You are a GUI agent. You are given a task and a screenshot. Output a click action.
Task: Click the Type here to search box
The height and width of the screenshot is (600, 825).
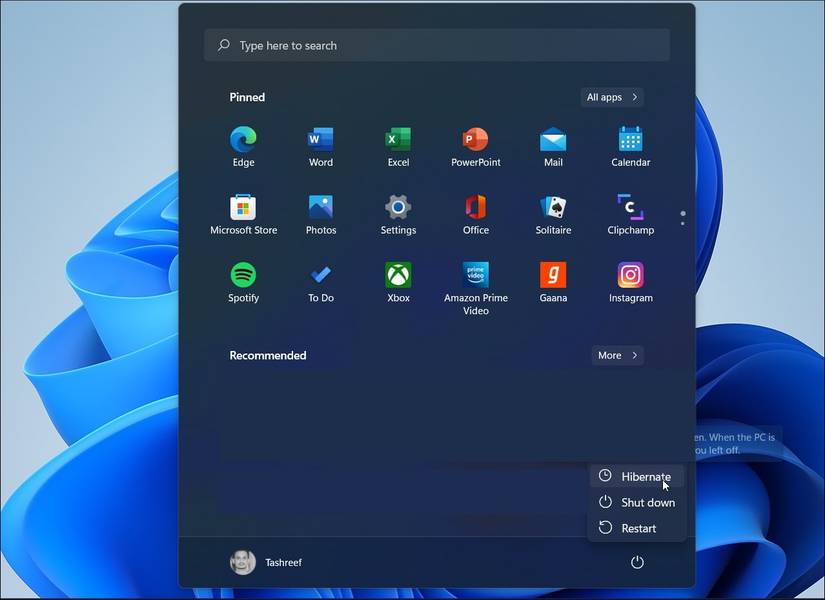pyautogui.click(x=437, y=45)
